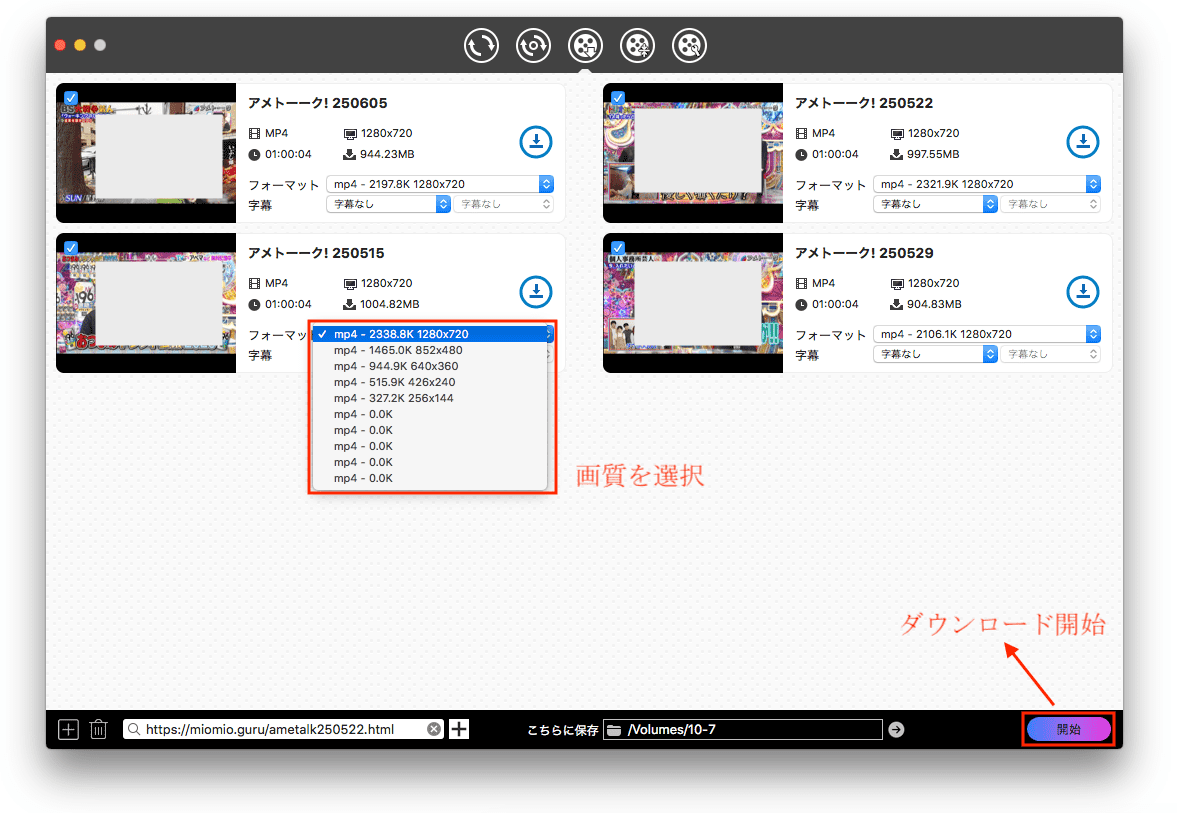Image resolution: width=1177 pixels, height=813 pixels.
Task: Choose mp4 - 327.2K 256x144 quality option
Action: (x=430, y=399)
